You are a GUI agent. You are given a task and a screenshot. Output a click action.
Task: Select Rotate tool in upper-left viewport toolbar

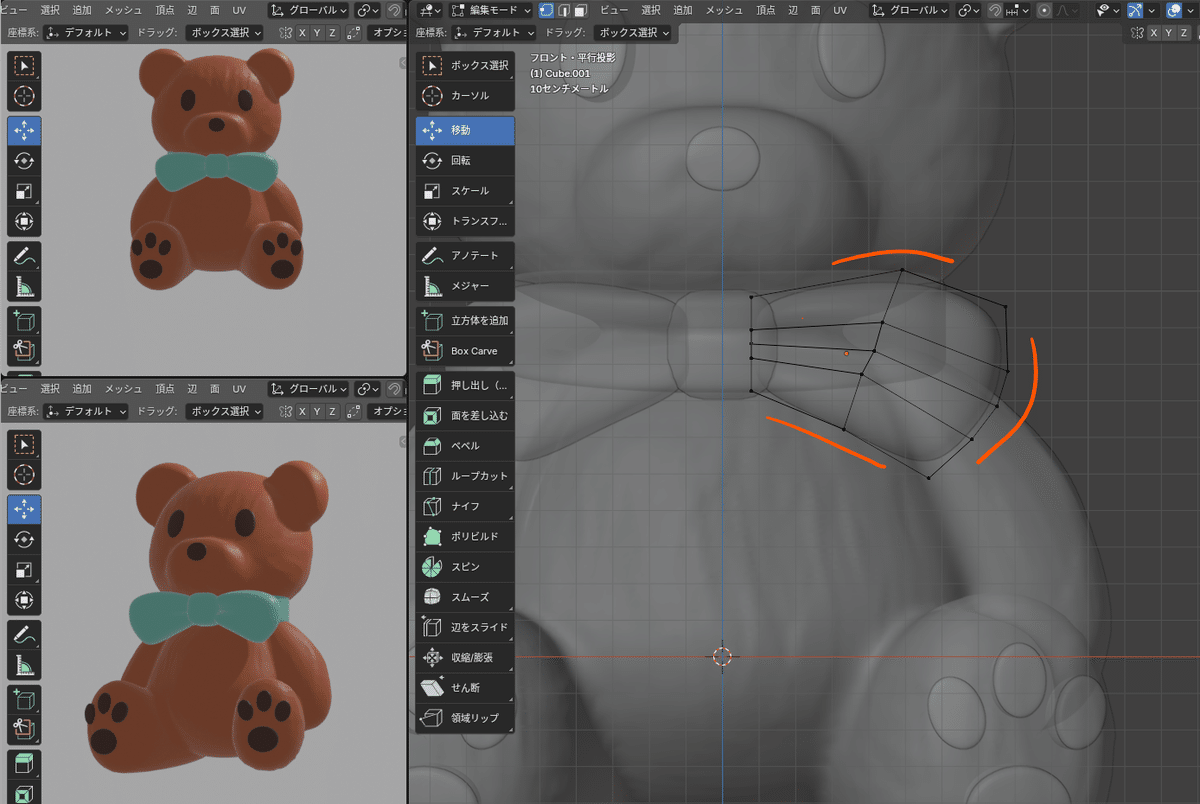click(24, 160)
